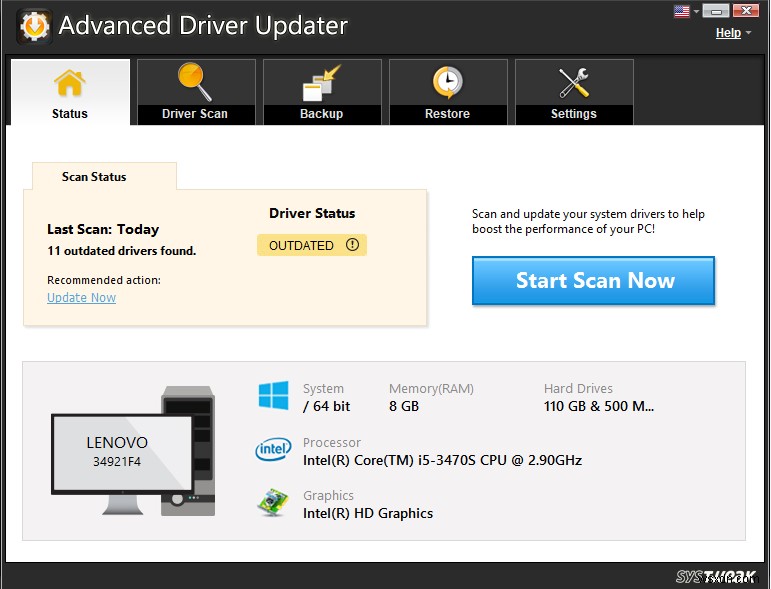Click the Intel processor logo
771x589 pixels.
tap(273, 449)
